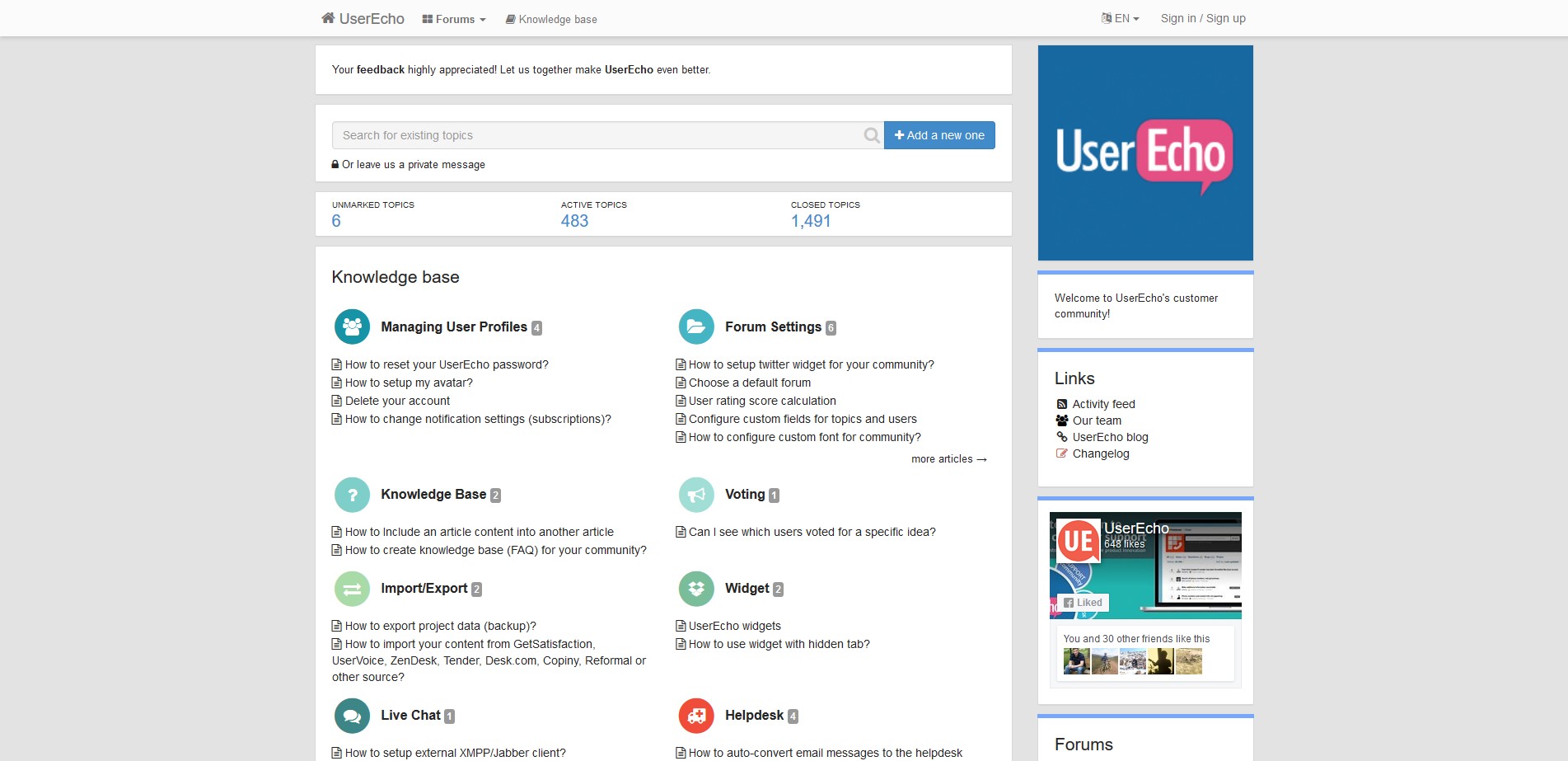Open Forum Settings heading

pos(773,327)
